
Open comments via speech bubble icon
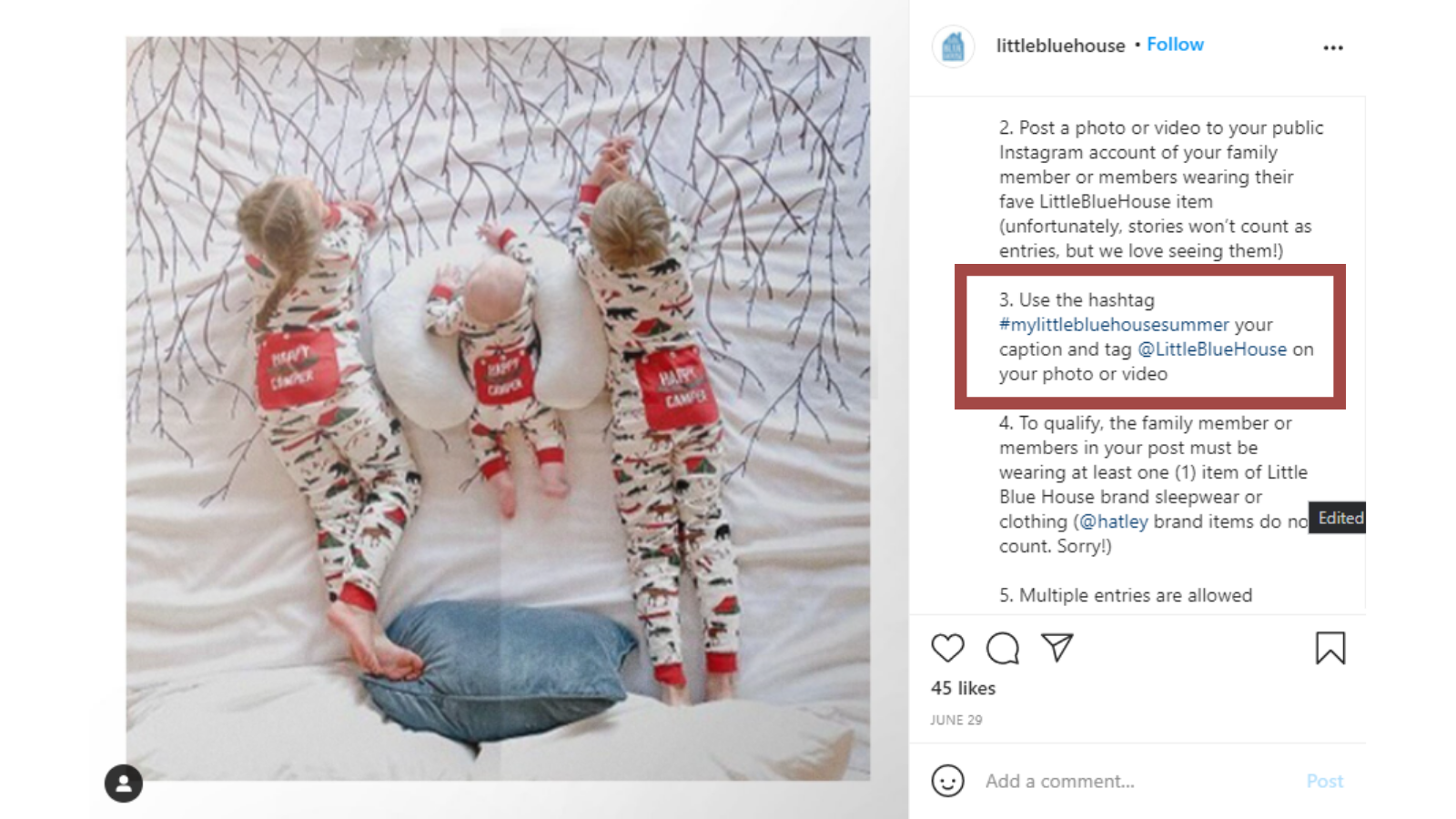pos(1002,648)
